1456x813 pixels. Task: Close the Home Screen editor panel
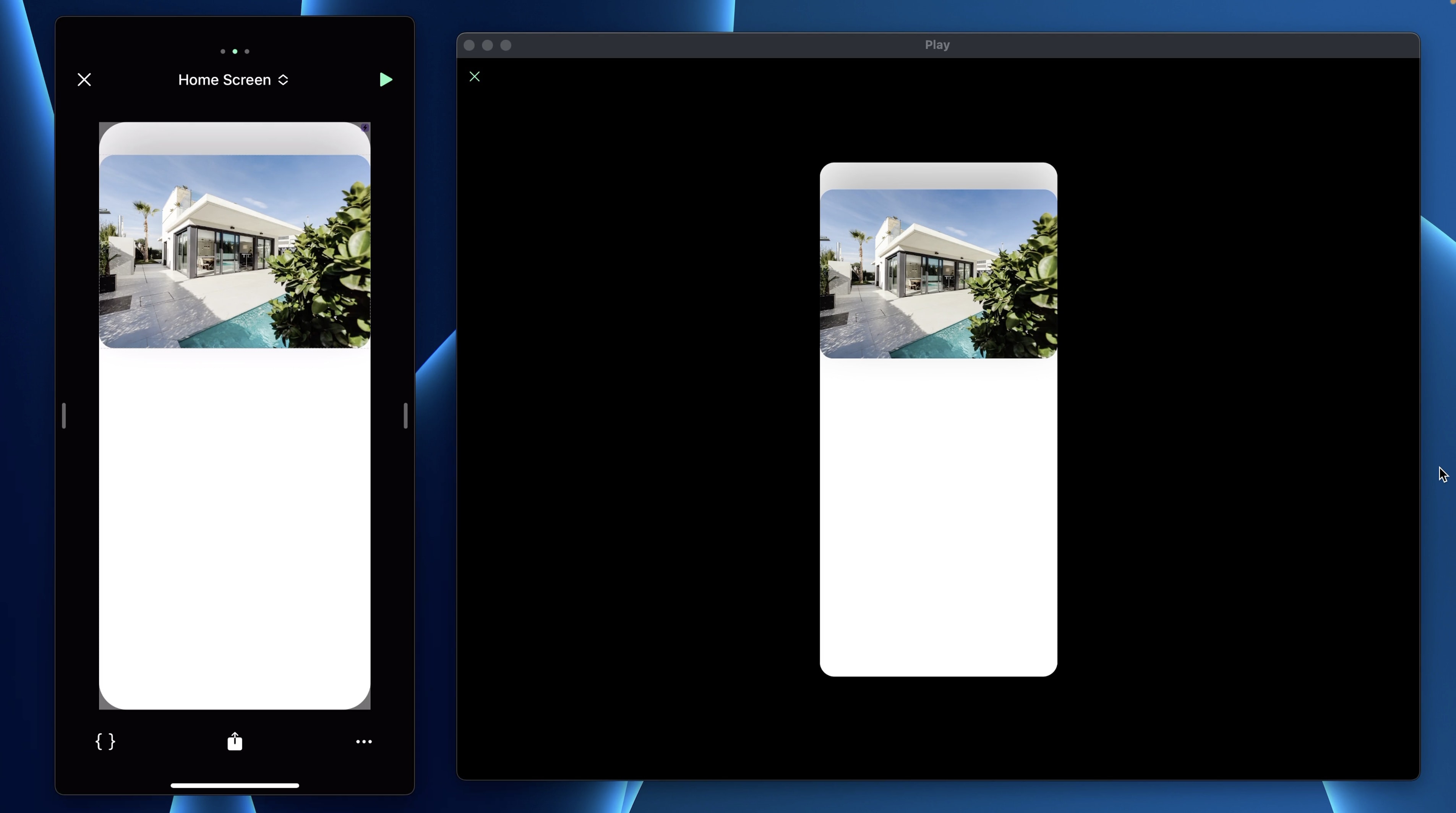84,80
